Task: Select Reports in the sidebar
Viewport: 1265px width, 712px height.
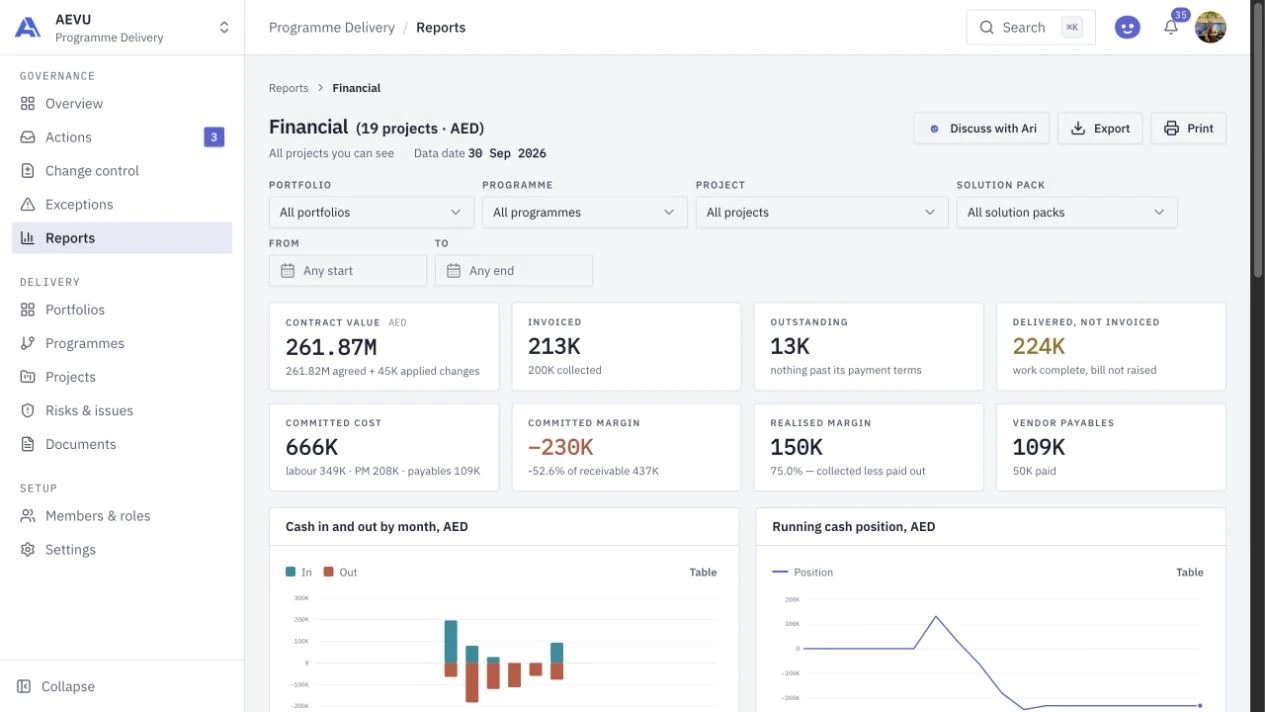Action: click(x=122, y=238)
